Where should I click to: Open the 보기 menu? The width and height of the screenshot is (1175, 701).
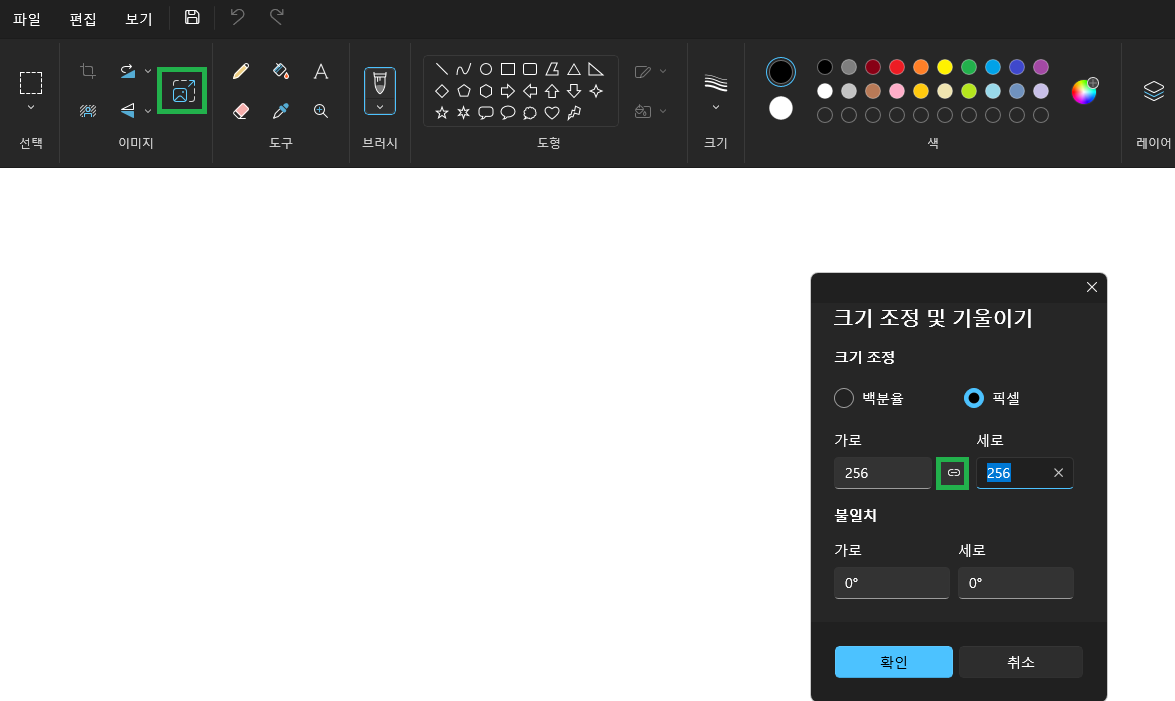pyautogui.click(x=139, y=19)
